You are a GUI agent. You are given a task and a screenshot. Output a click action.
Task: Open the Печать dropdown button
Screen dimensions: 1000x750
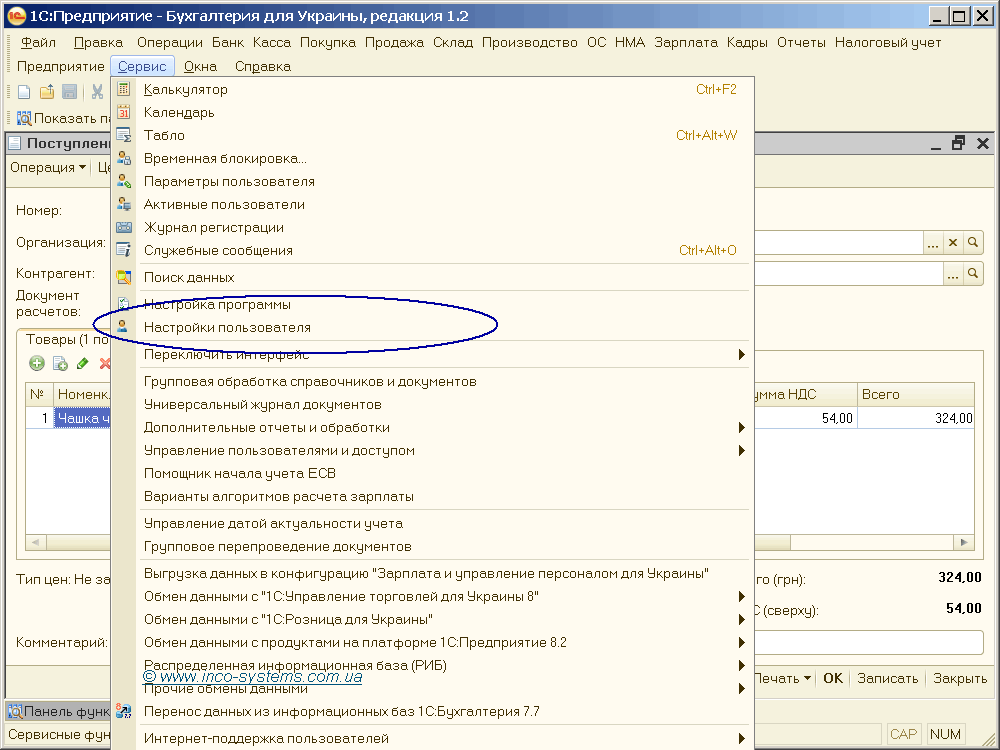click(x=783, y=678)
